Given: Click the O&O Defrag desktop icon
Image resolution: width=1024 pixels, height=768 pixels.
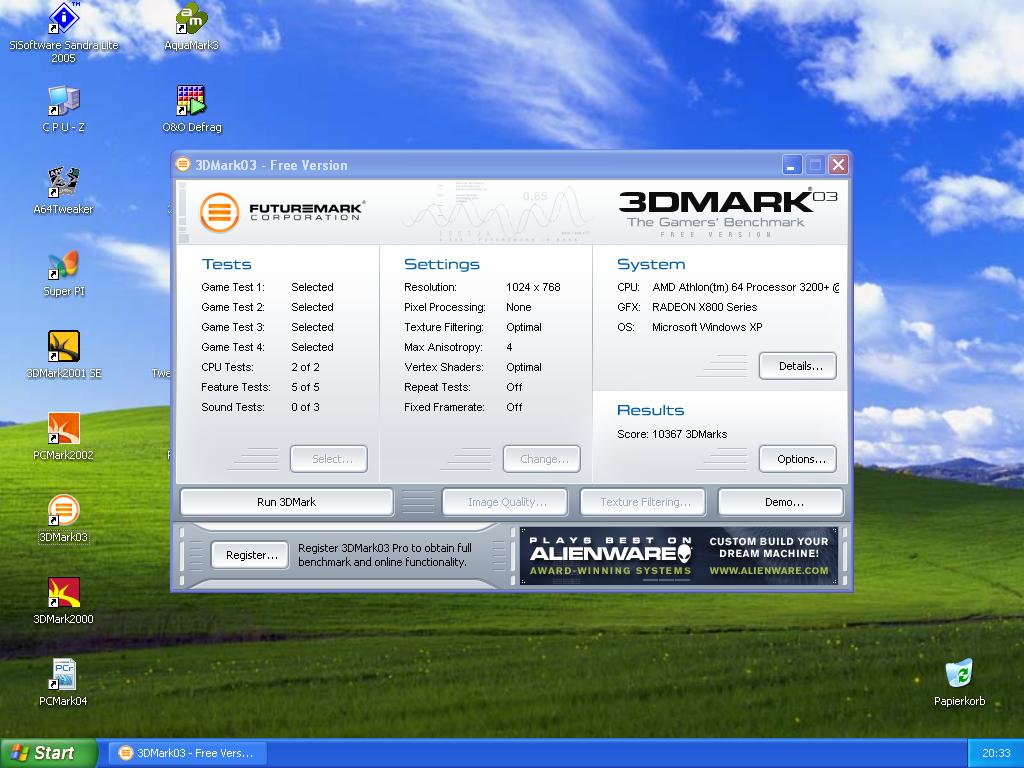Looking at the screenshot, I should click(x=190, y=101).
